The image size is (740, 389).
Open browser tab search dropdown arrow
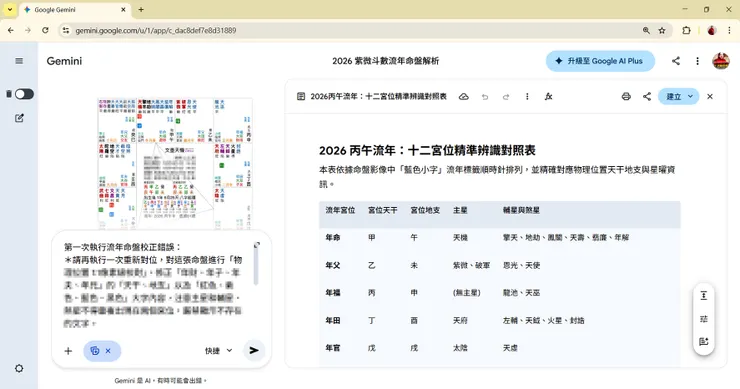pos(9,9)
